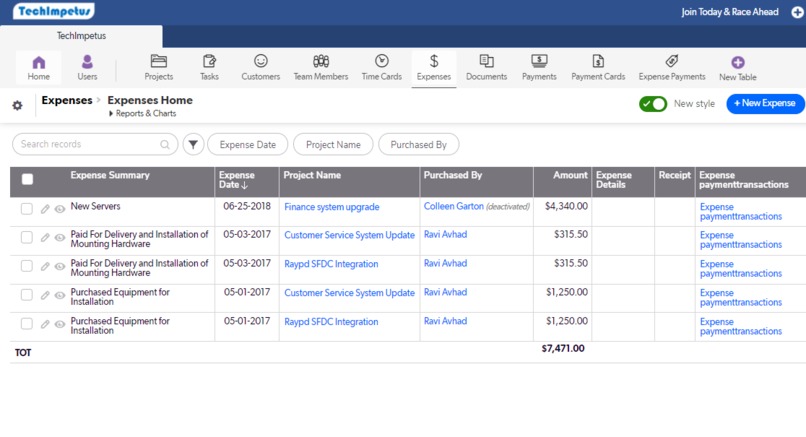Click the Purchased By column header

coord(452,175)
